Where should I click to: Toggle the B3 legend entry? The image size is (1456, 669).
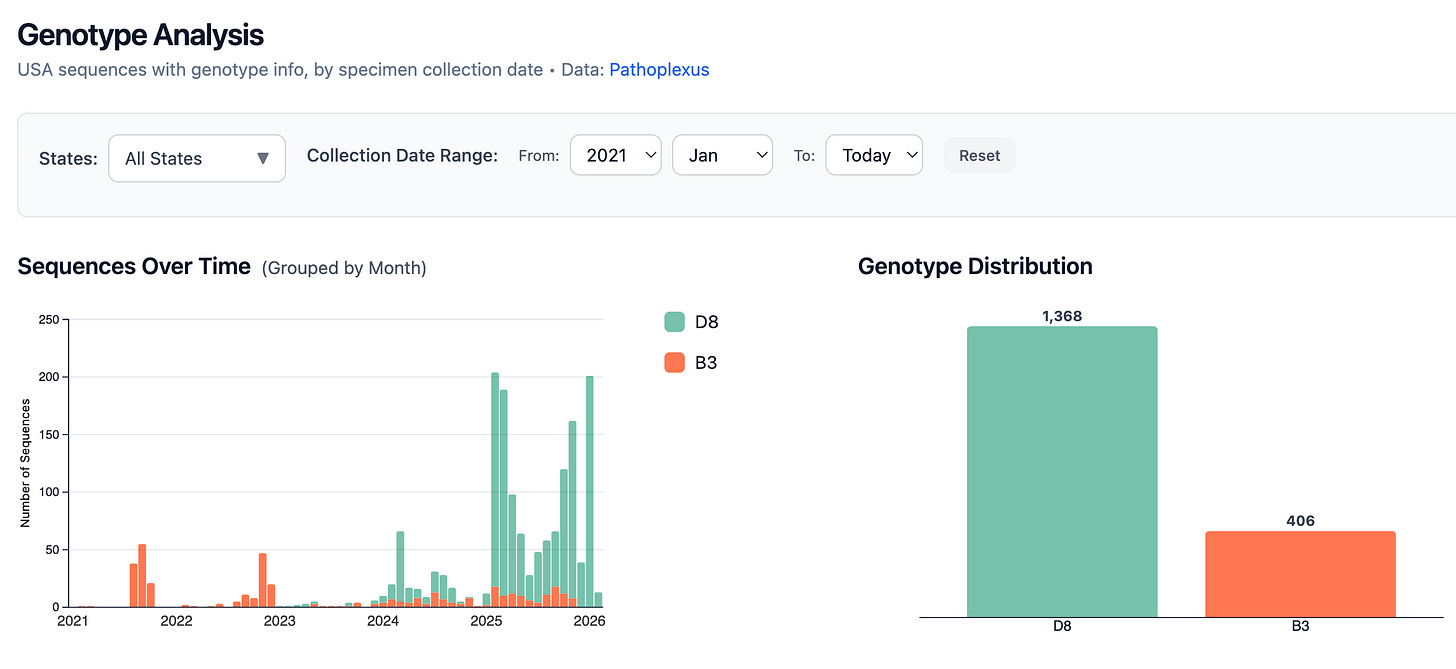[x=692, y=362]
